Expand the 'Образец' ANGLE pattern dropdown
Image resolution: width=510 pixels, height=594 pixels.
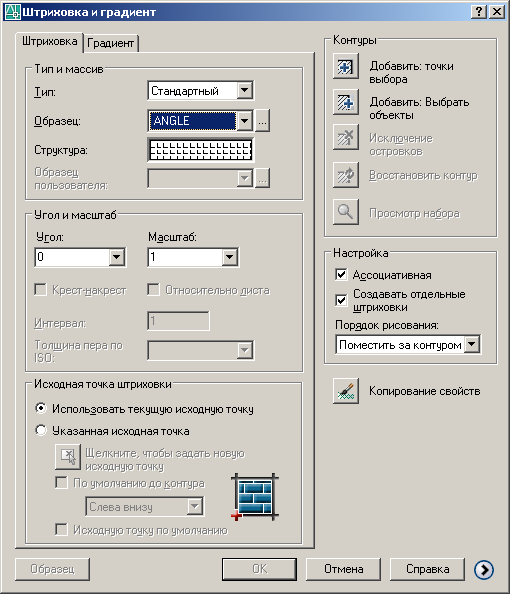(x=245, y=121)
